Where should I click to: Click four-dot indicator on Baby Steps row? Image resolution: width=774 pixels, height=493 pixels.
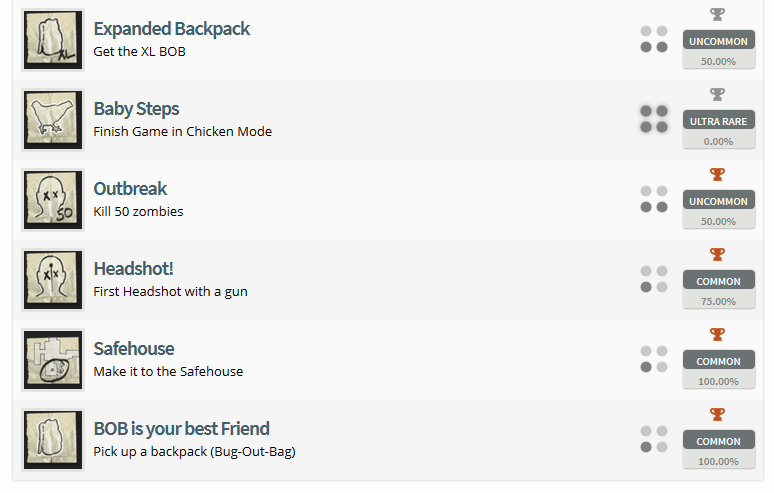[654, 119]
